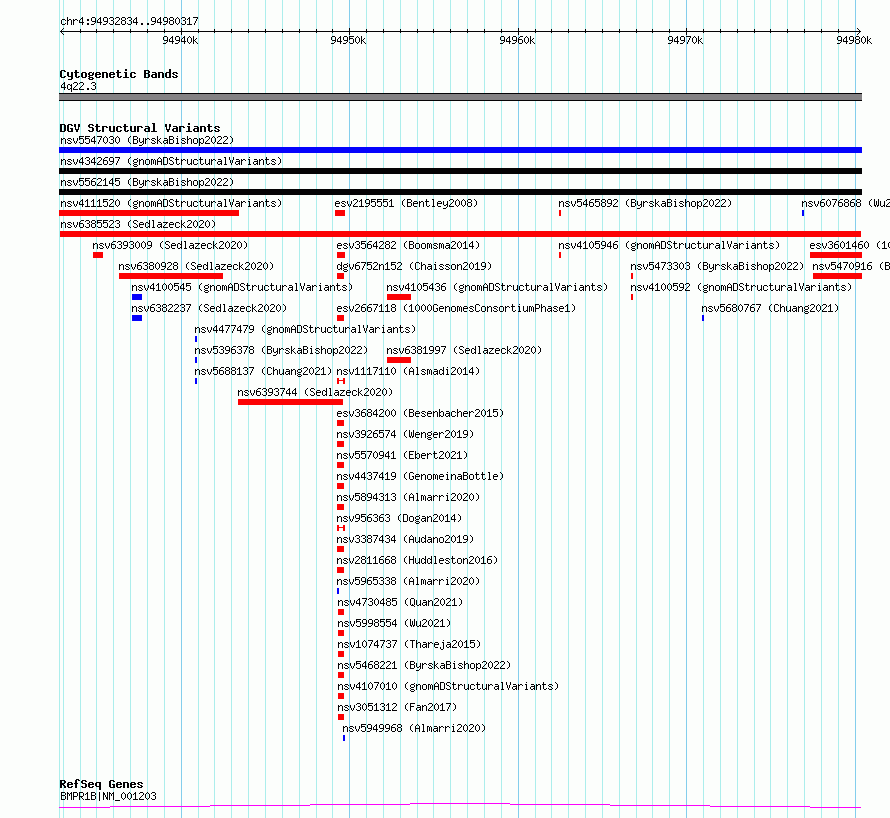
Task: Select the red nsv5470916 variant bar
Action: pyautogui.click(x=837, y=276)
